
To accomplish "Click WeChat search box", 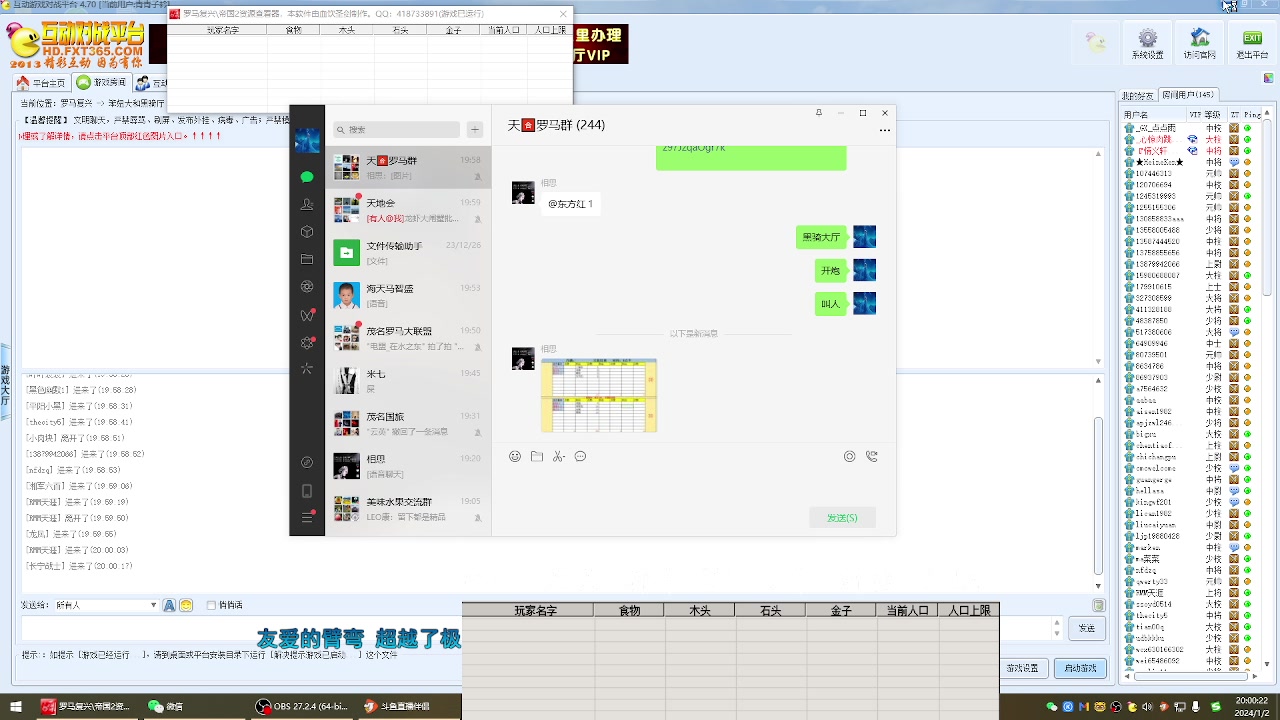I will point(397,129).
